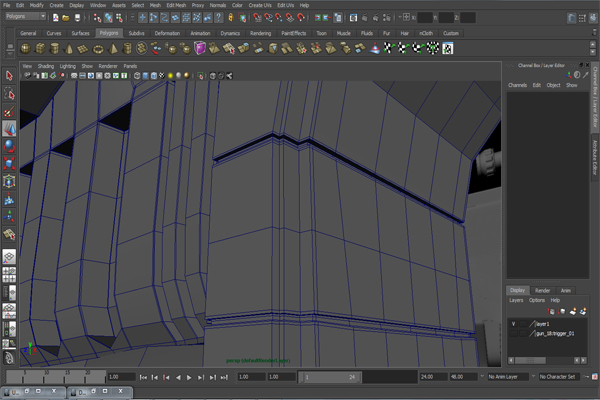Image resolution: width=600 pixels, height=400 pixels.
Task: Activate the Scale tool in toolbox
Action: coord(9,163)
